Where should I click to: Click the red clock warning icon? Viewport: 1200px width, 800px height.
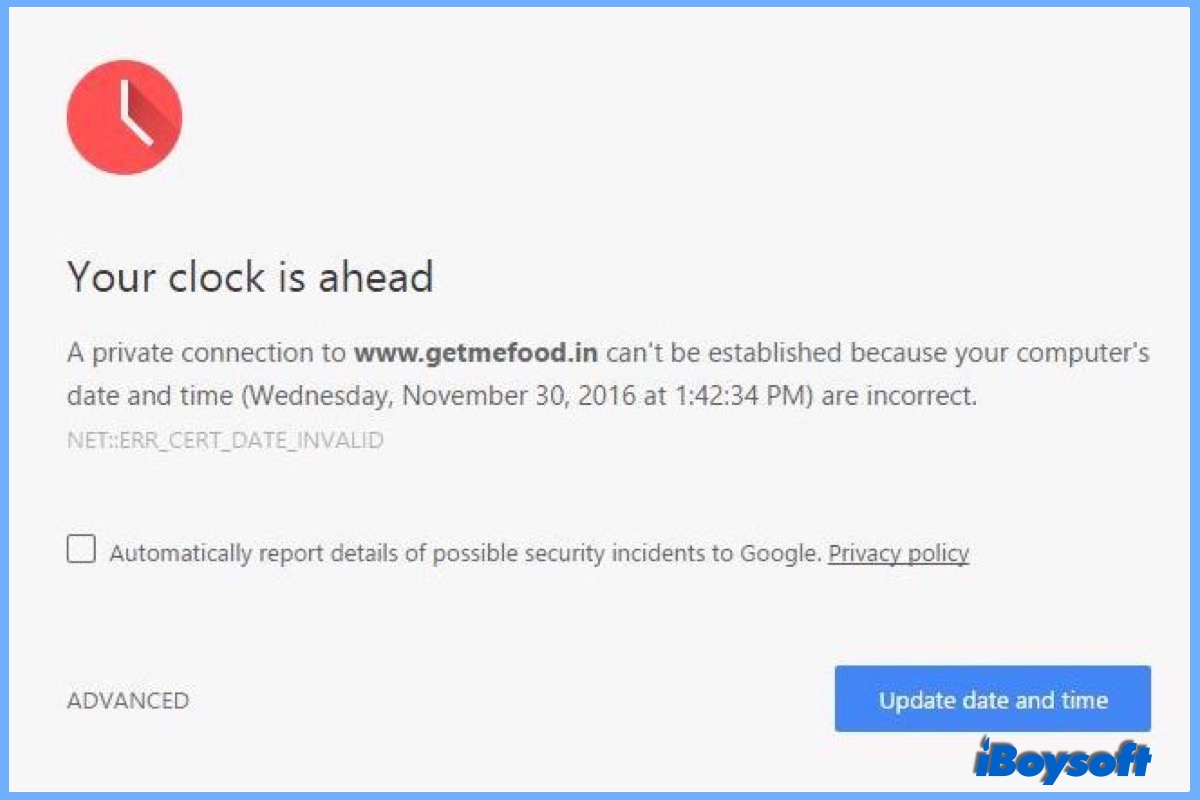coord(124,118)
